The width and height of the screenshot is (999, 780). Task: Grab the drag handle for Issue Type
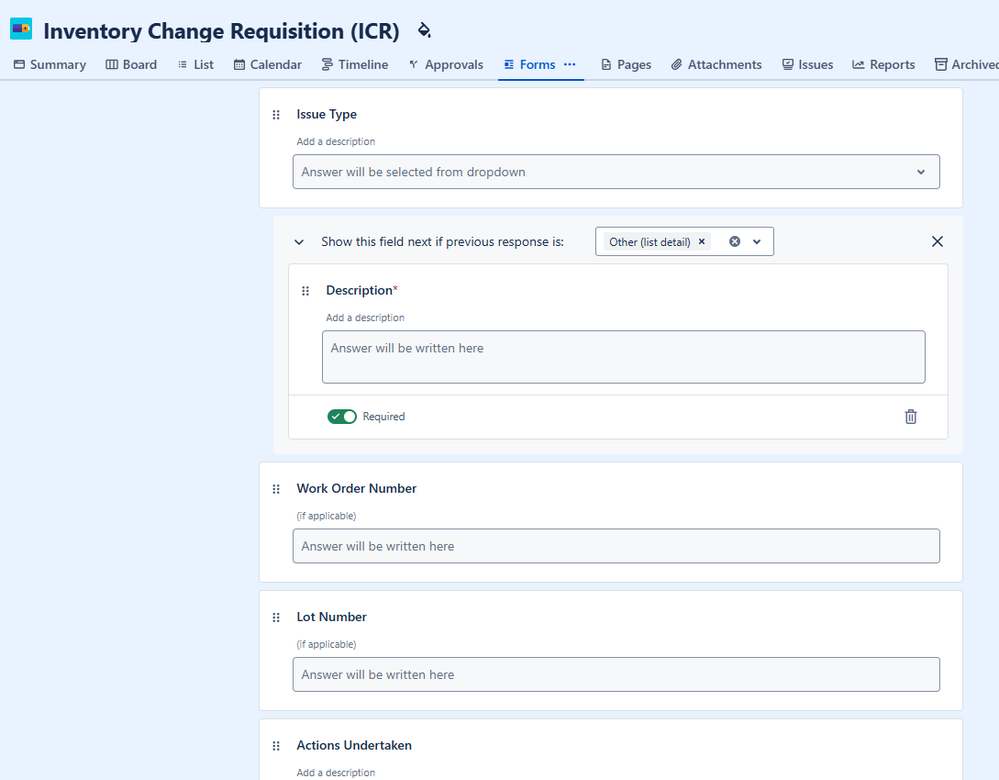(276, 115)
